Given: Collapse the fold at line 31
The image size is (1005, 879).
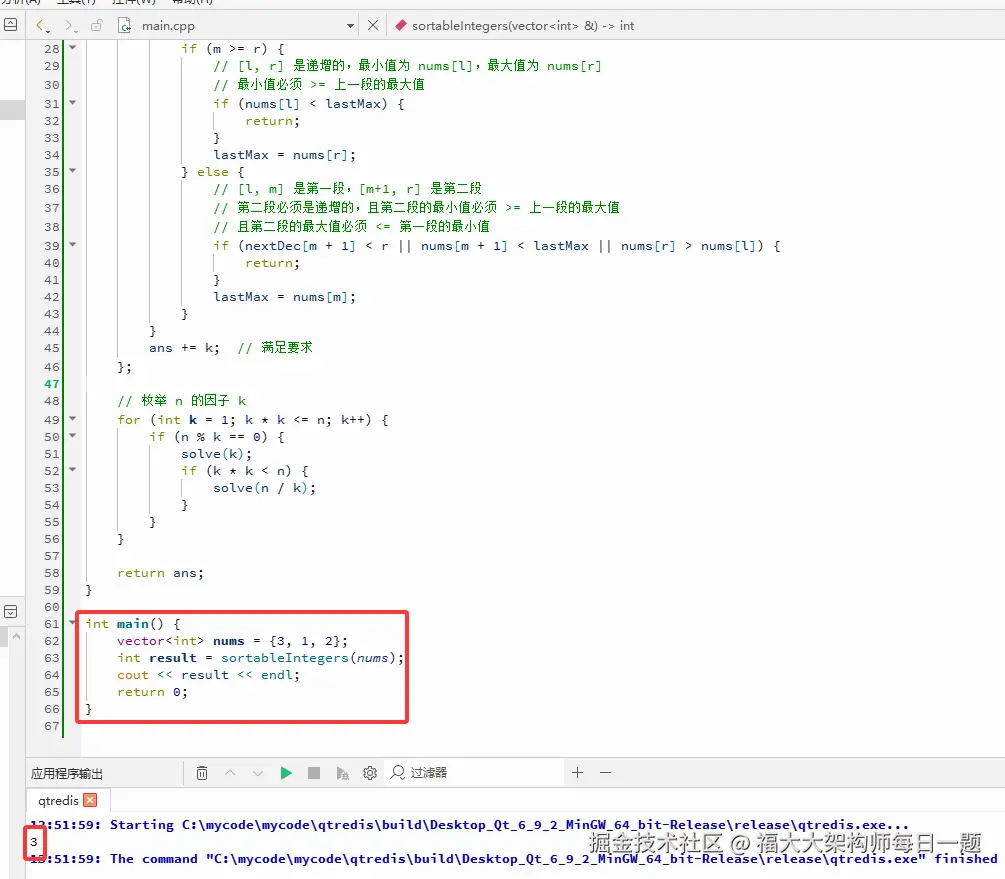Looking at the screenshot, I should point(72,103).
